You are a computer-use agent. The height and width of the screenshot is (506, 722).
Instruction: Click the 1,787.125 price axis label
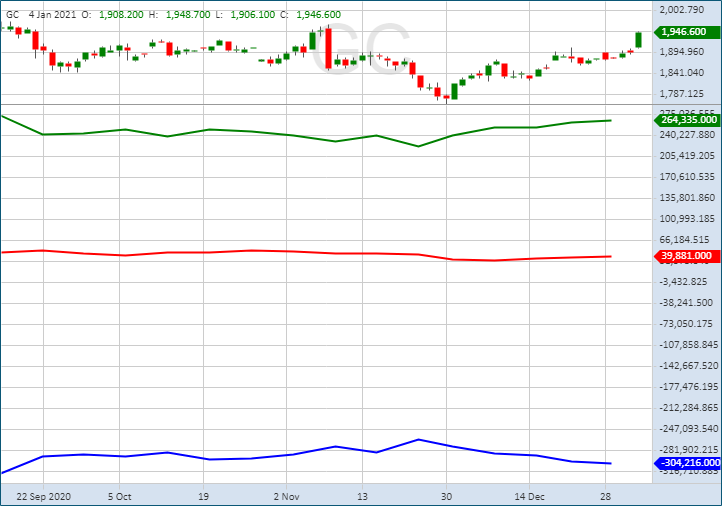[682, 94]
